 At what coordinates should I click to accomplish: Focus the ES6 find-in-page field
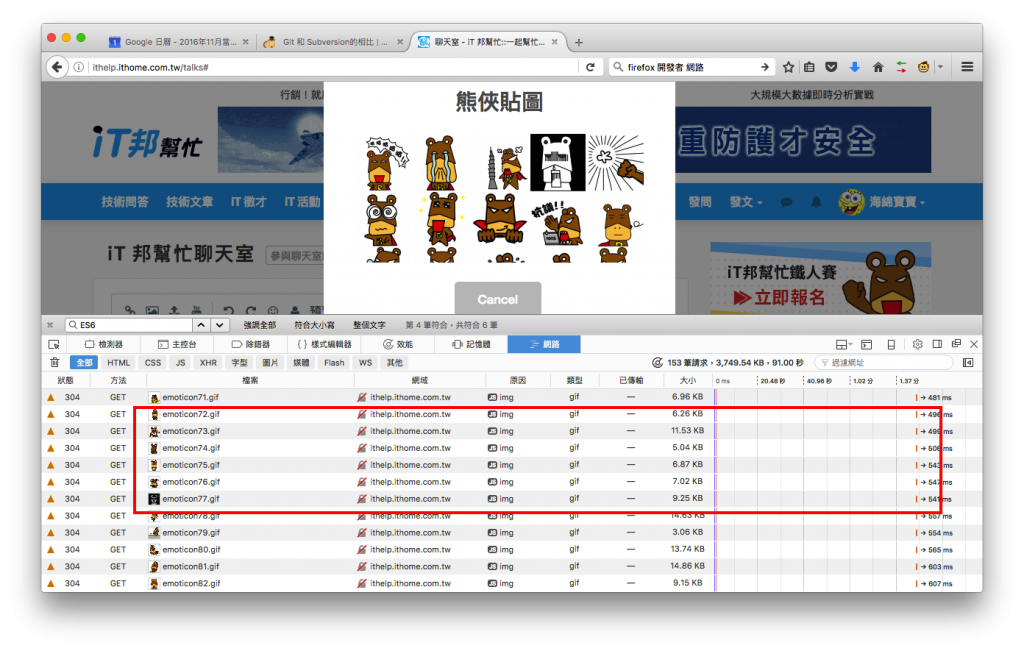[128, 325]
